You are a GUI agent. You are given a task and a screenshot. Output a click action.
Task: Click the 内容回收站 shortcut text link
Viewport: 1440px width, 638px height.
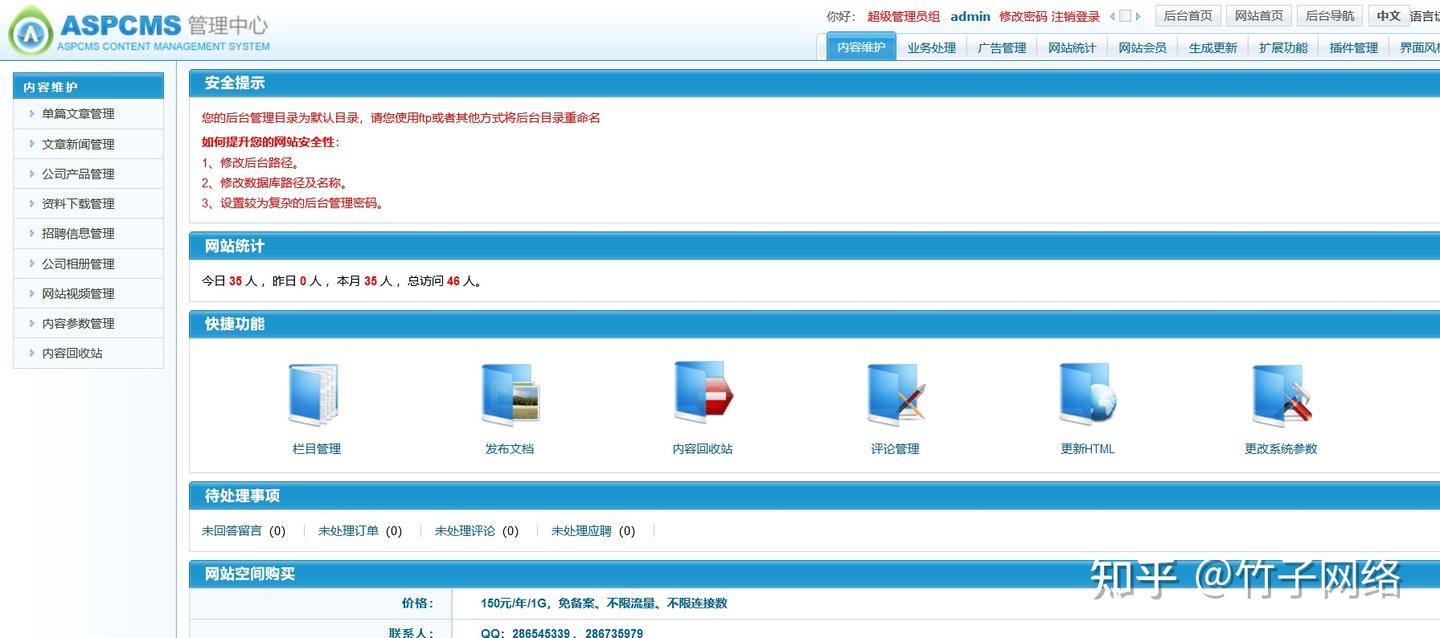(x=703, y=449)
